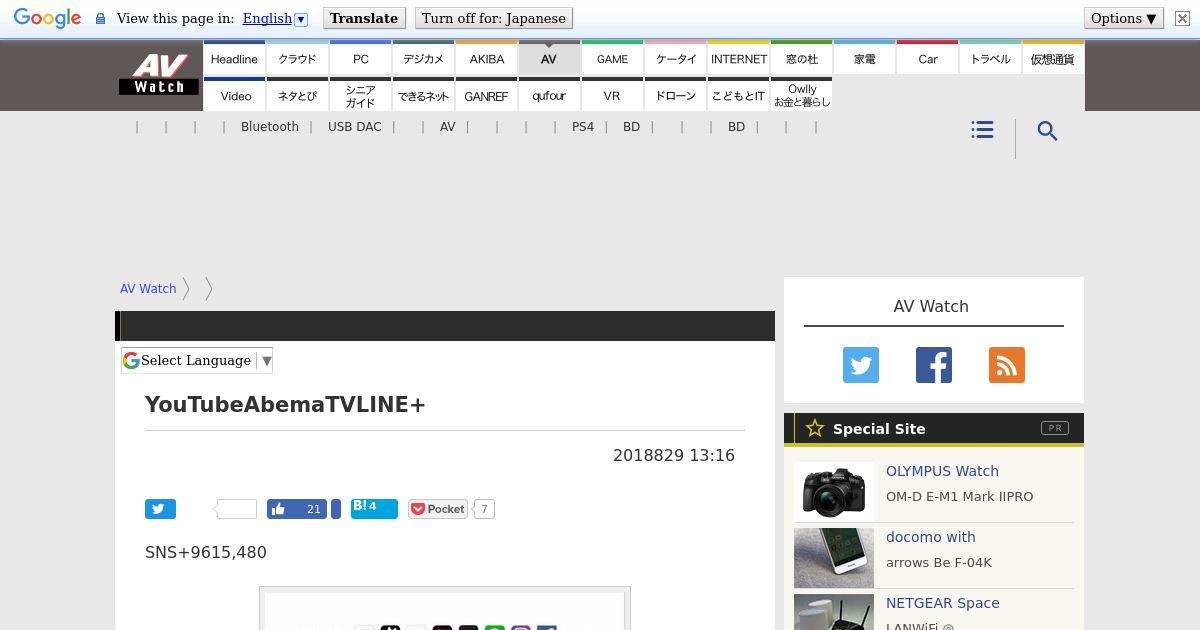This screenshot has height=630, width=1200.
Task: Open the qufour tab
Action: (549, 96)
